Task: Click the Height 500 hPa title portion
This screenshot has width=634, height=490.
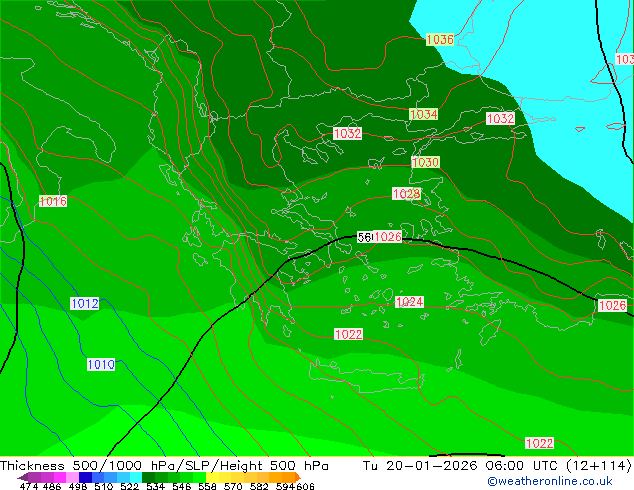Action: coord(274,465)
